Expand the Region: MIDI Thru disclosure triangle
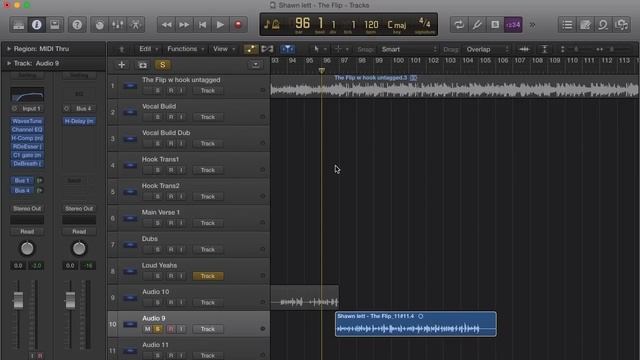The width and height of the screenshot is (640, 360). point(9,49)
